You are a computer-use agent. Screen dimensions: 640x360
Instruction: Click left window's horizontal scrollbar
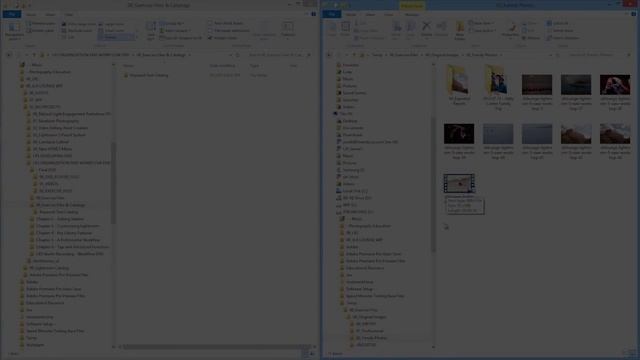point(217,347)
